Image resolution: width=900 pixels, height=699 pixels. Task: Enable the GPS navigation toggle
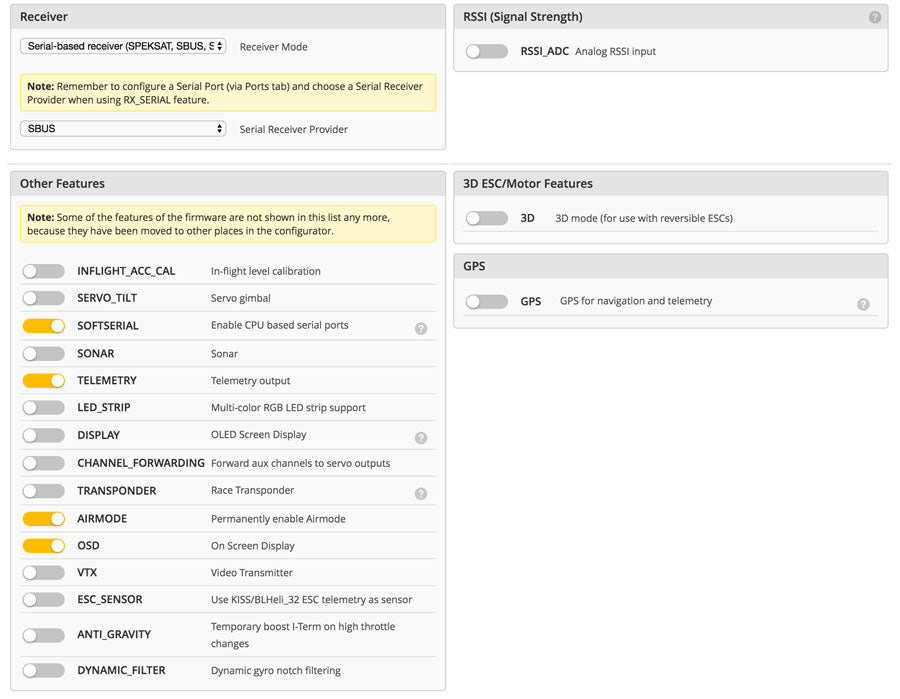(487, 301)
